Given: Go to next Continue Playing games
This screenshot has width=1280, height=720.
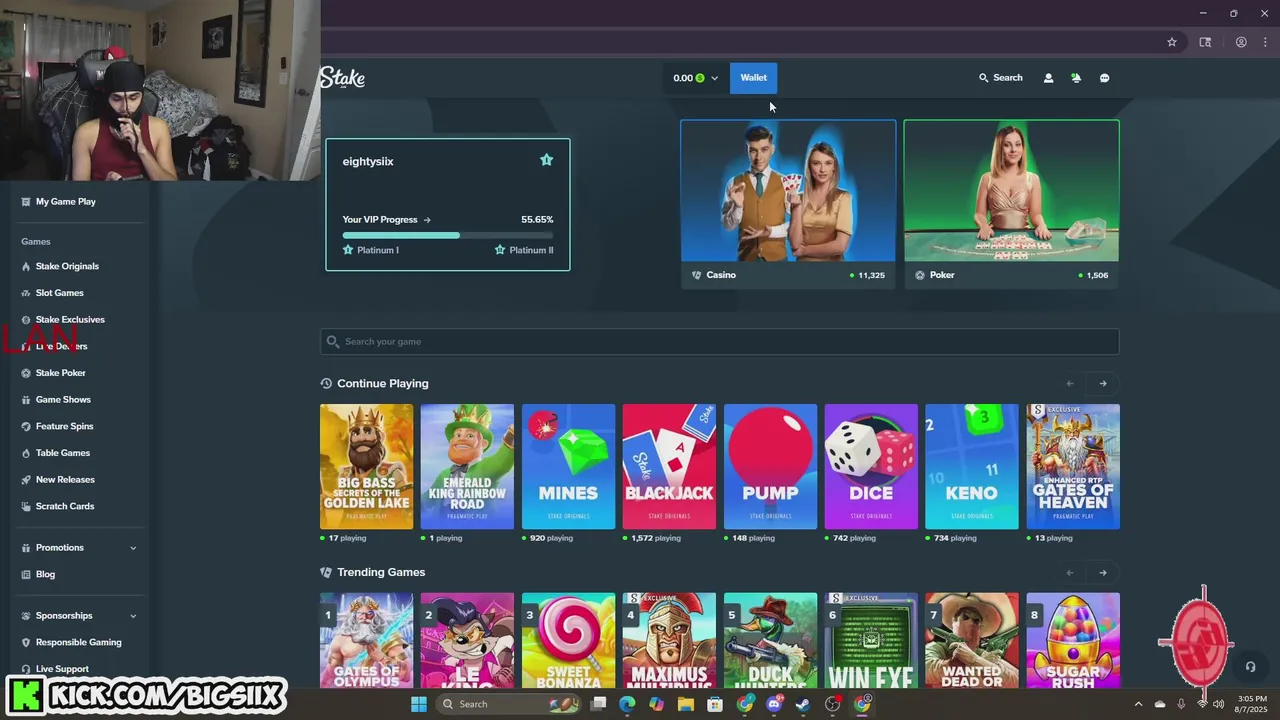Looking at the screenshot, I should (1103, 384).
